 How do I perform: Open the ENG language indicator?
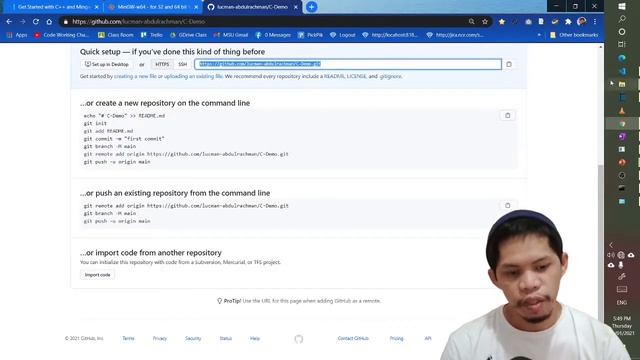pyautogui.click(x=622, y=303)
